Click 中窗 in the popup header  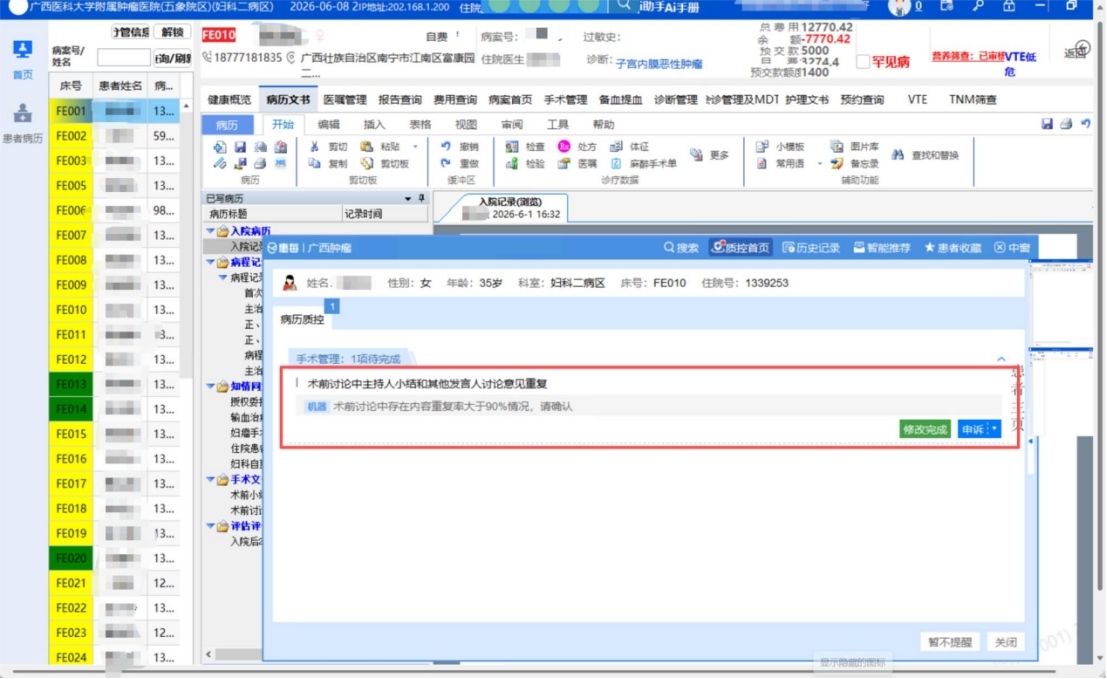pos(1012,248)
